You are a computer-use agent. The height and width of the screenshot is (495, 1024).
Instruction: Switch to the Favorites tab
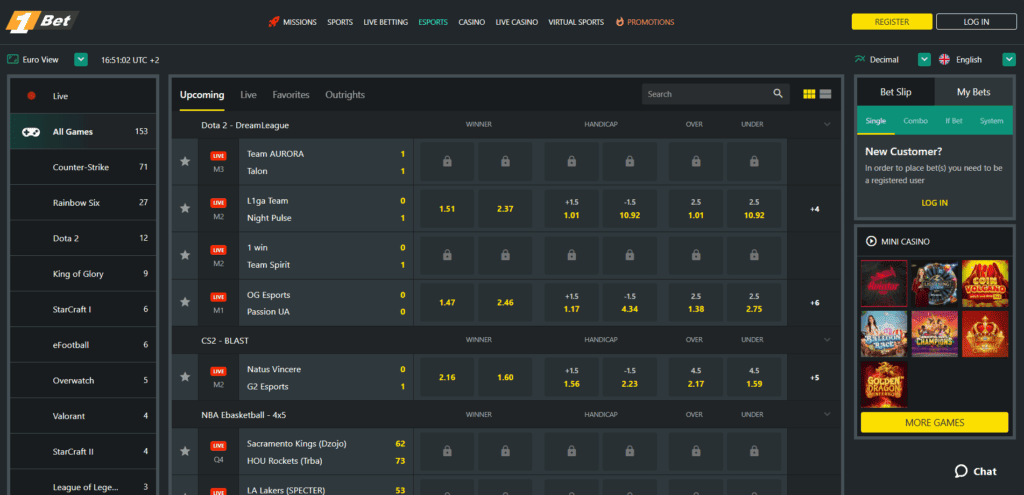(x=291, y=95)
